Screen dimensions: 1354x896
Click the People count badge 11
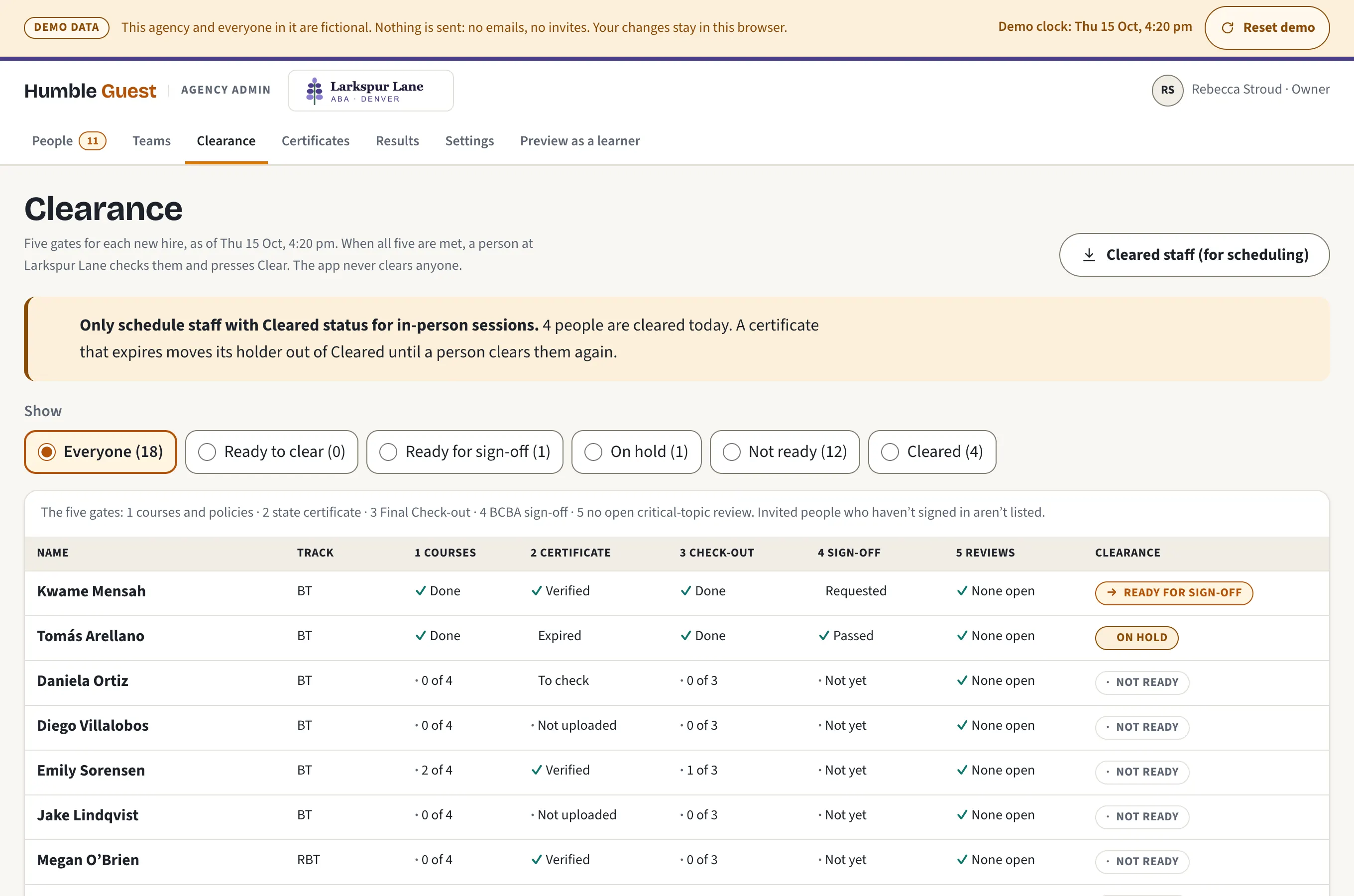pos(93,141)
